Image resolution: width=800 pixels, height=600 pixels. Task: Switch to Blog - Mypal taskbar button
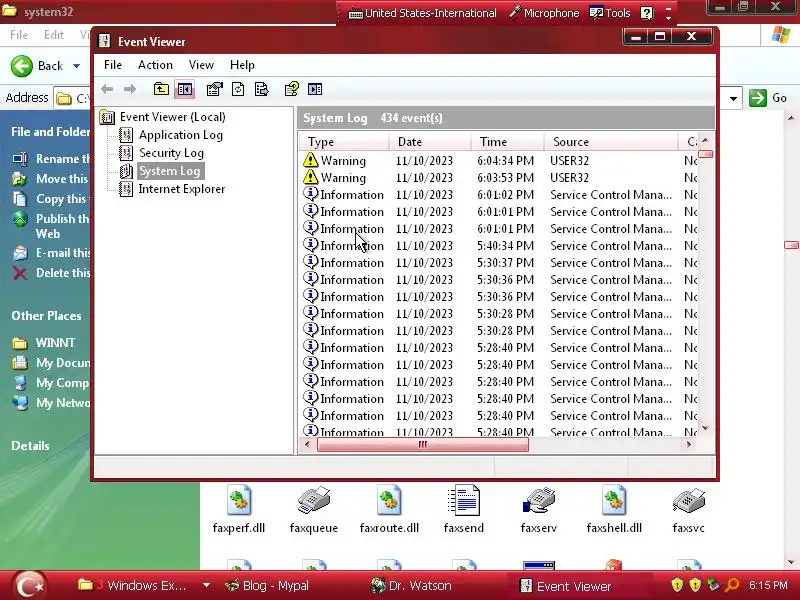point(267,586)
